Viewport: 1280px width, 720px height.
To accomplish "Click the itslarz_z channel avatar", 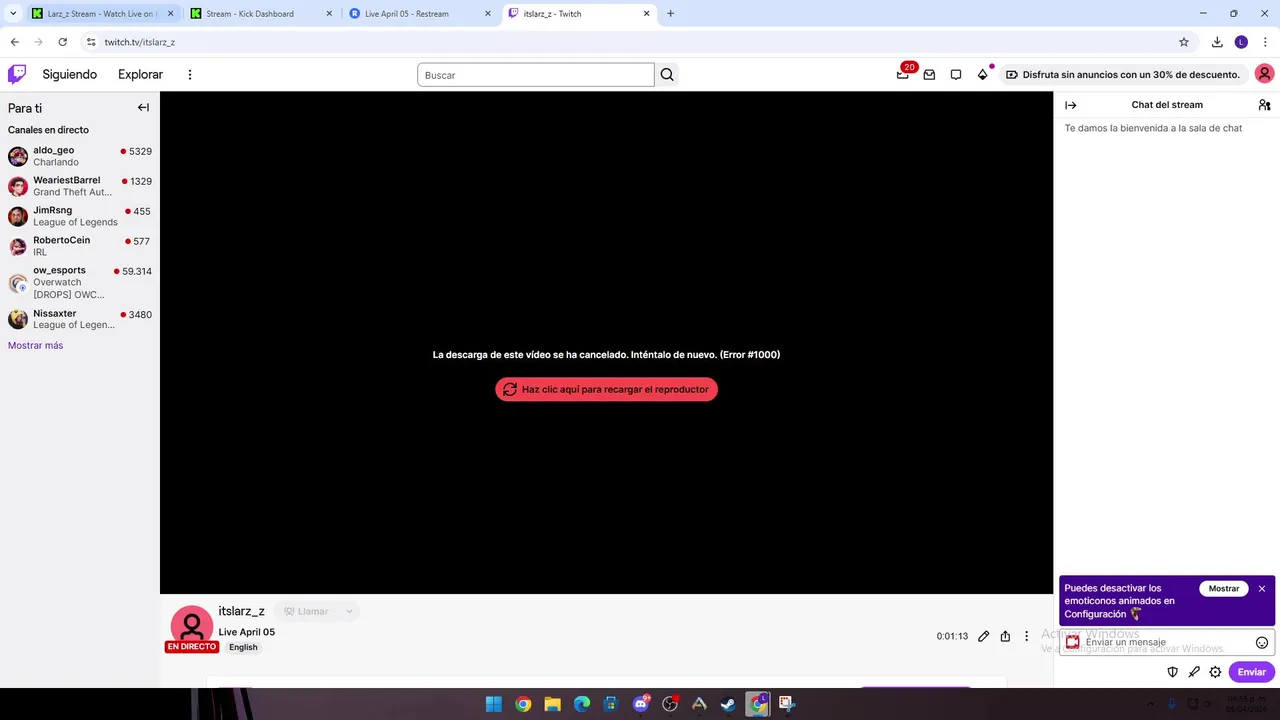I will click(x=192, y=626).
